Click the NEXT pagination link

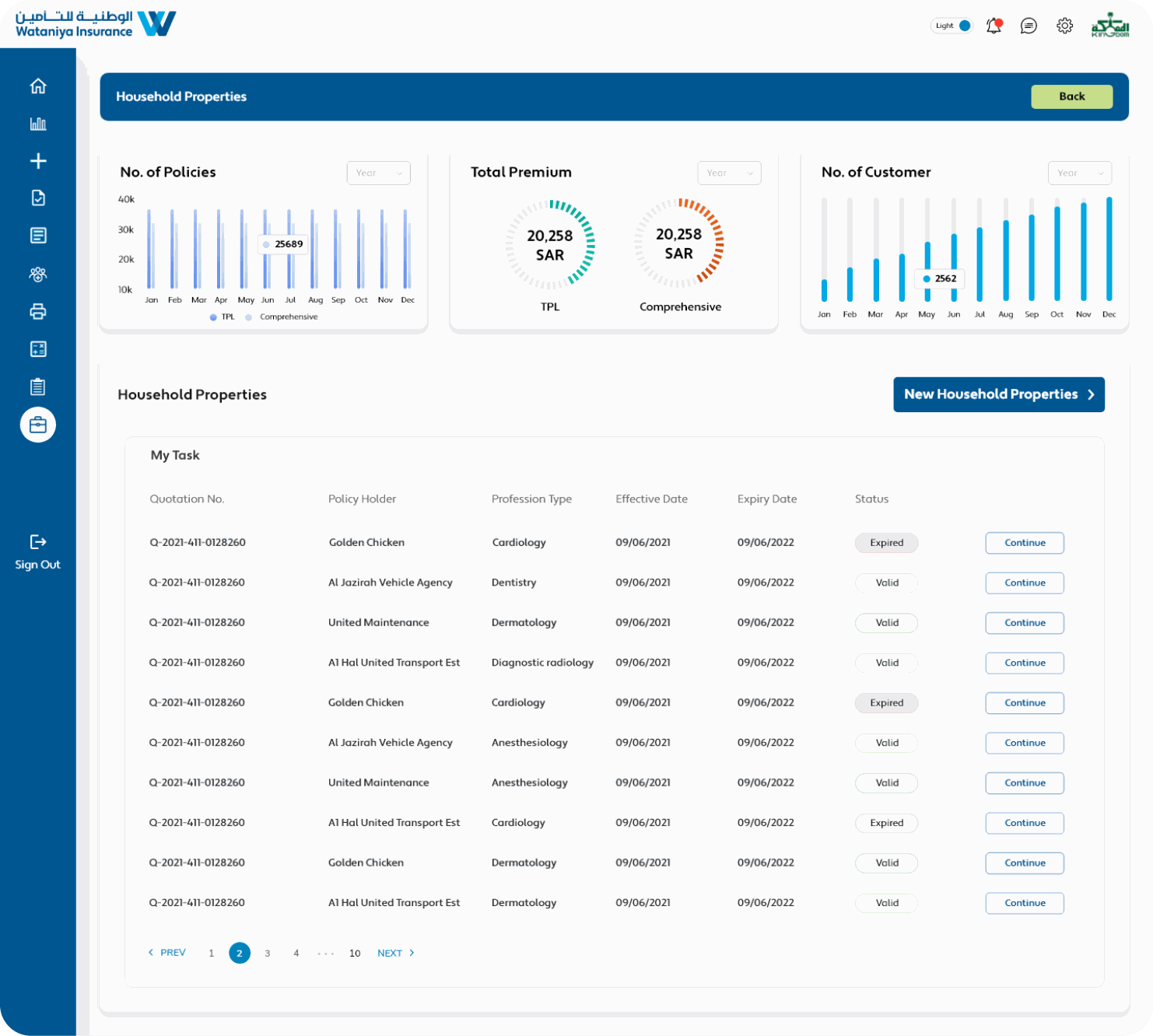(396, 953)
